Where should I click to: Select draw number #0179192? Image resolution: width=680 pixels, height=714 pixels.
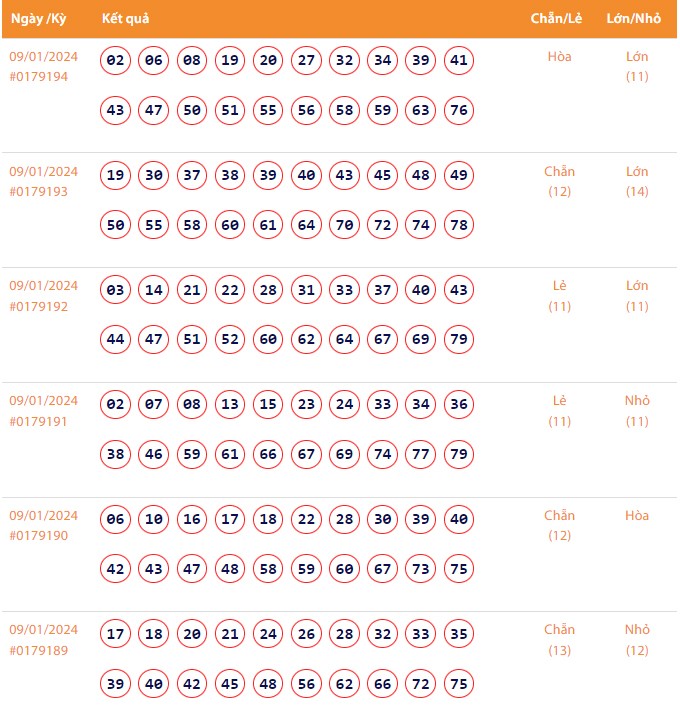38,306
